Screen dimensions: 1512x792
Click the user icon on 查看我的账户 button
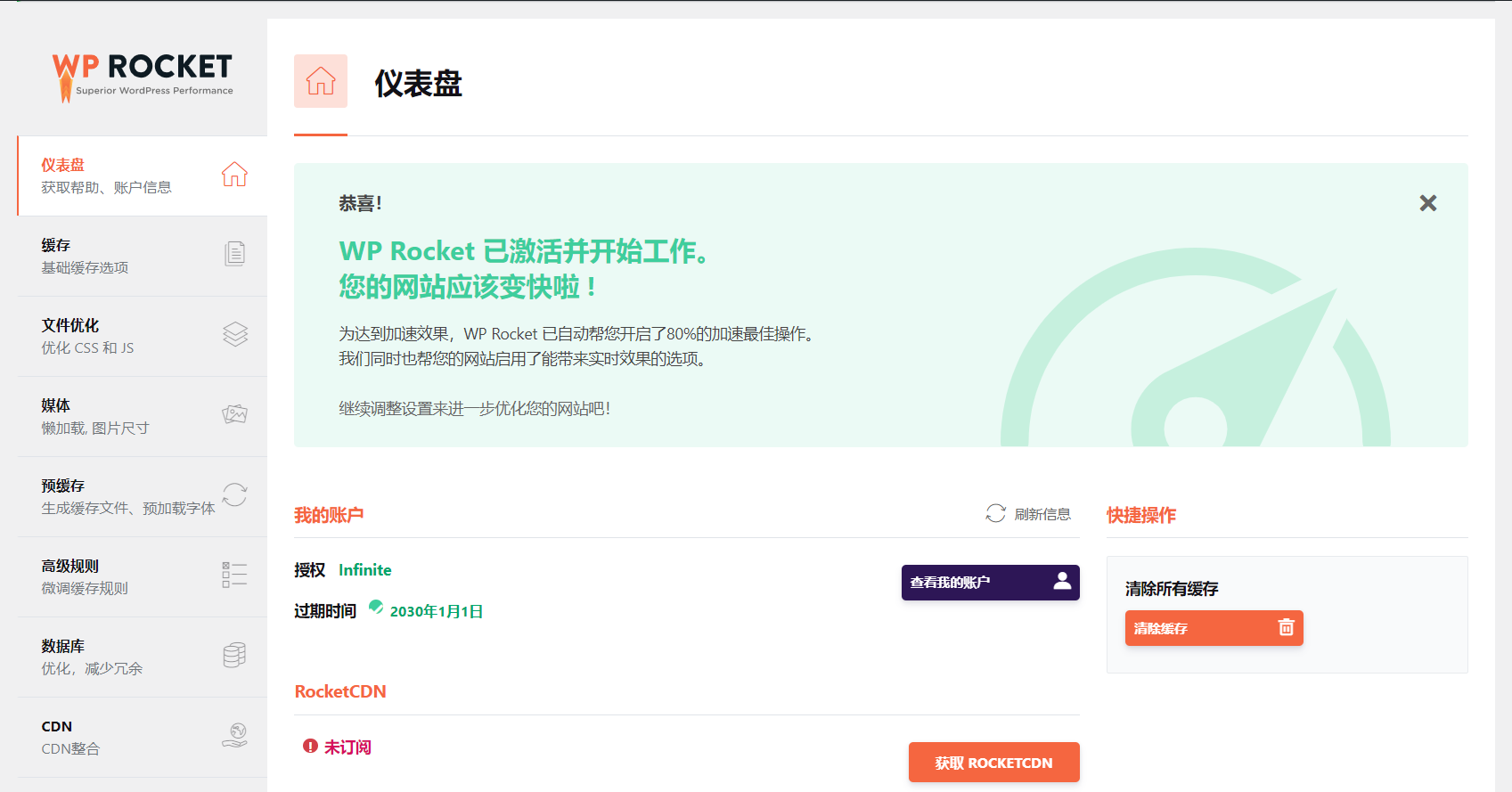click(1062, 581)
